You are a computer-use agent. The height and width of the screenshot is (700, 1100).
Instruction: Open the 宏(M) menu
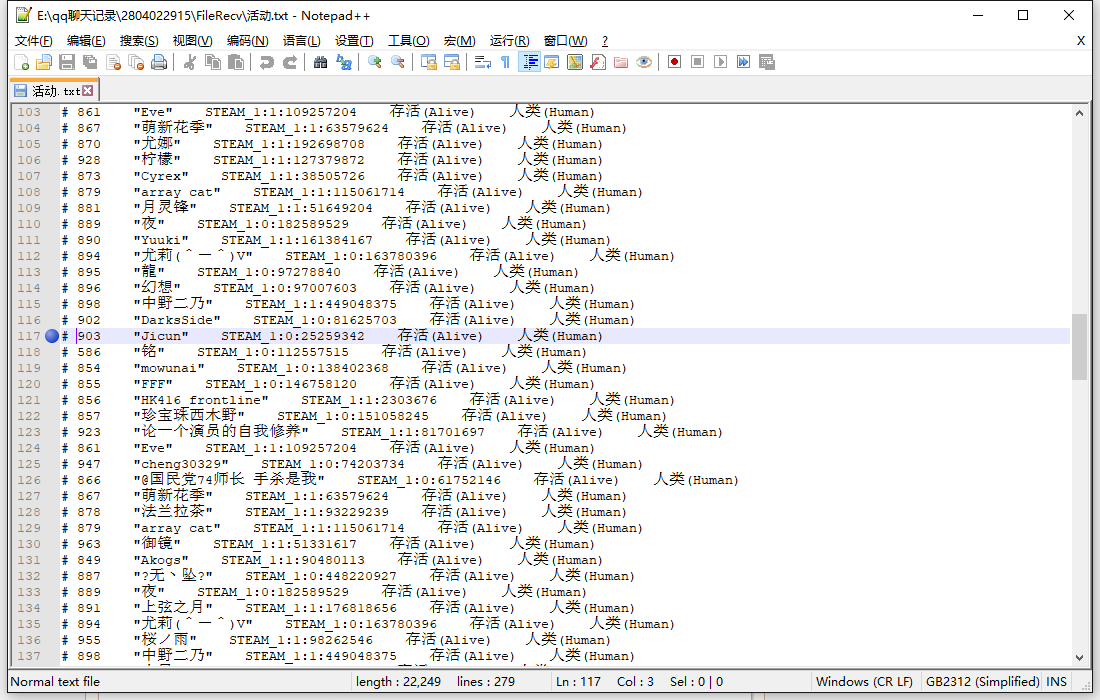tap(460, 41)
